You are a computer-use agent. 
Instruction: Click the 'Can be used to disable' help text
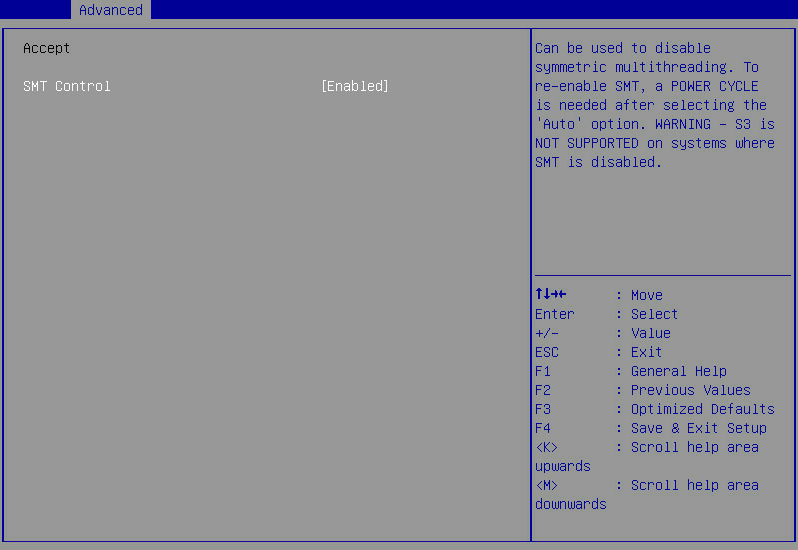[x=623, y=48]
